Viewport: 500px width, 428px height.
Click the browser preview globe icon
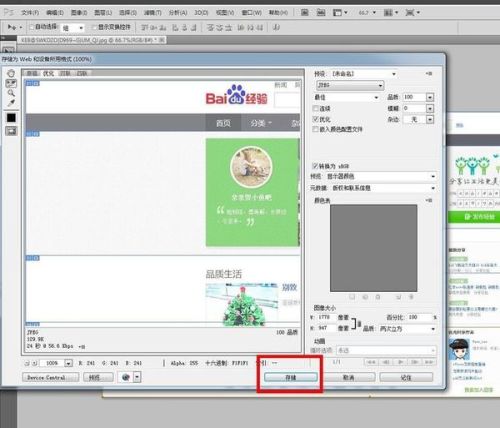coord(126,377)
